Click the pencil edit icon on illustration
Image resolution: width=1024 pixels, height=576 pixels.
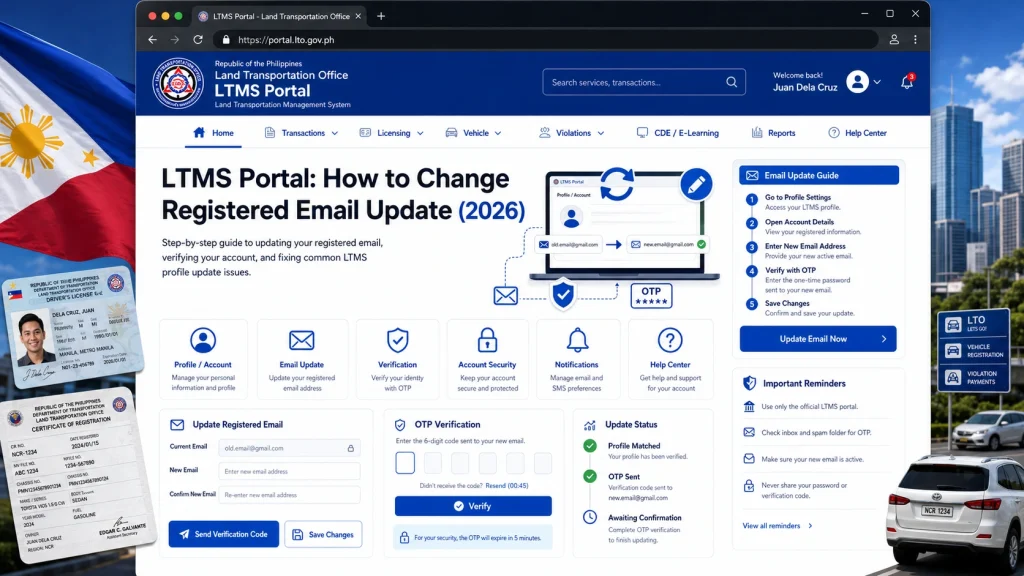[696, 185]
